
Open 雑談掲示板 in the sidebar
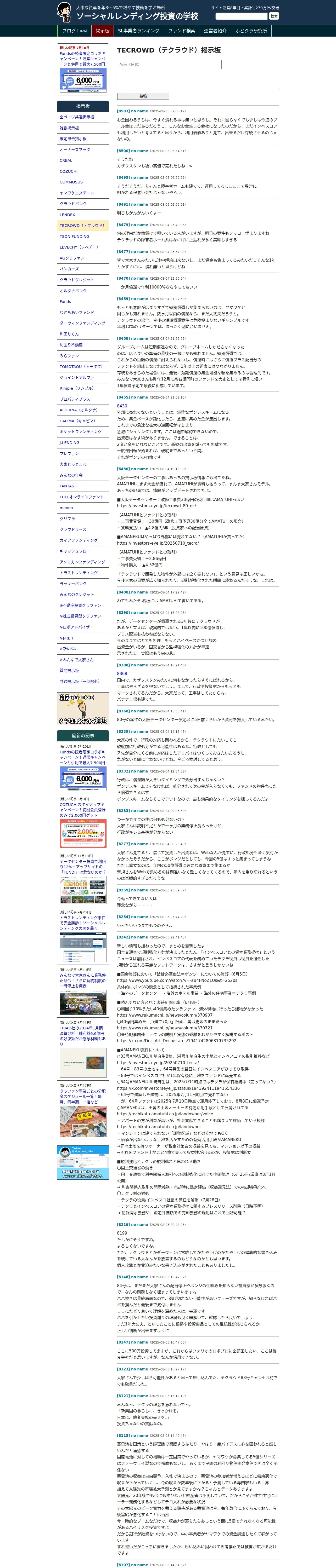pyautogui.click(x=83, y=128)
